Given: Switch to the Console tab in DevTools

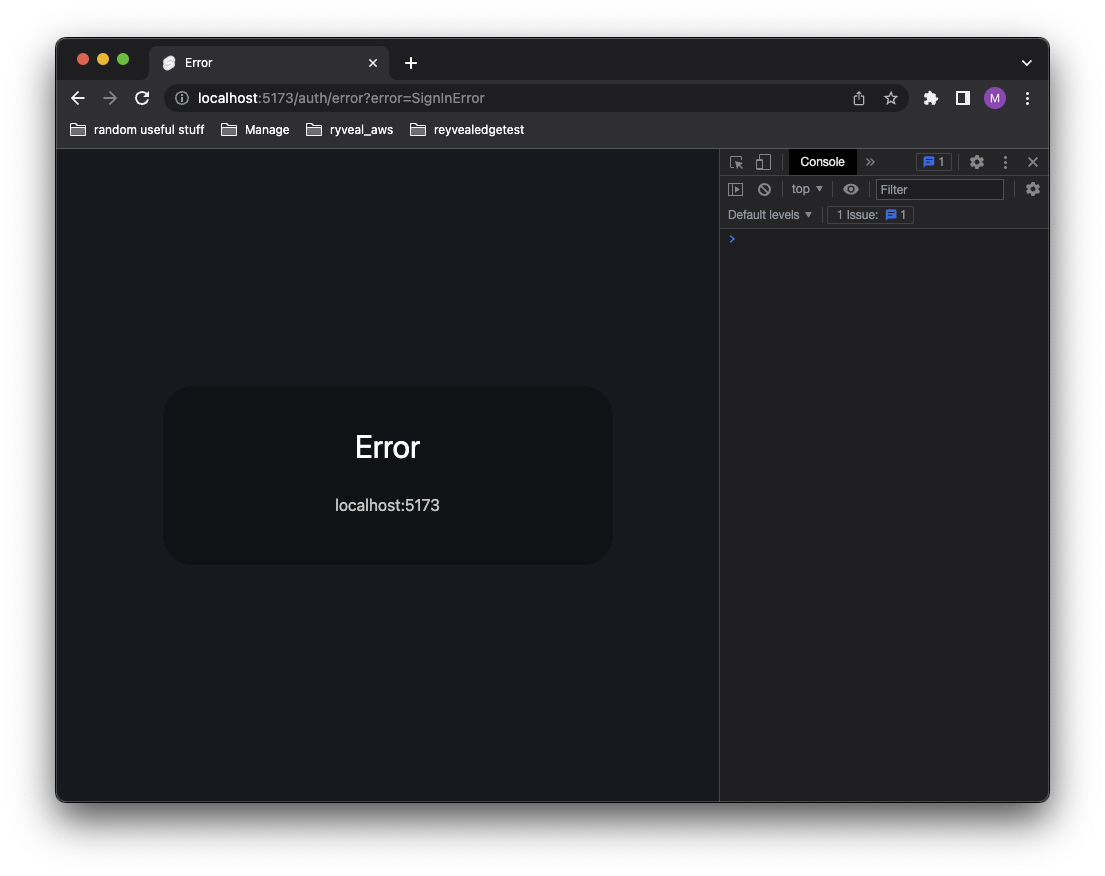Looking at the screenshot, I should pos(822,161).
